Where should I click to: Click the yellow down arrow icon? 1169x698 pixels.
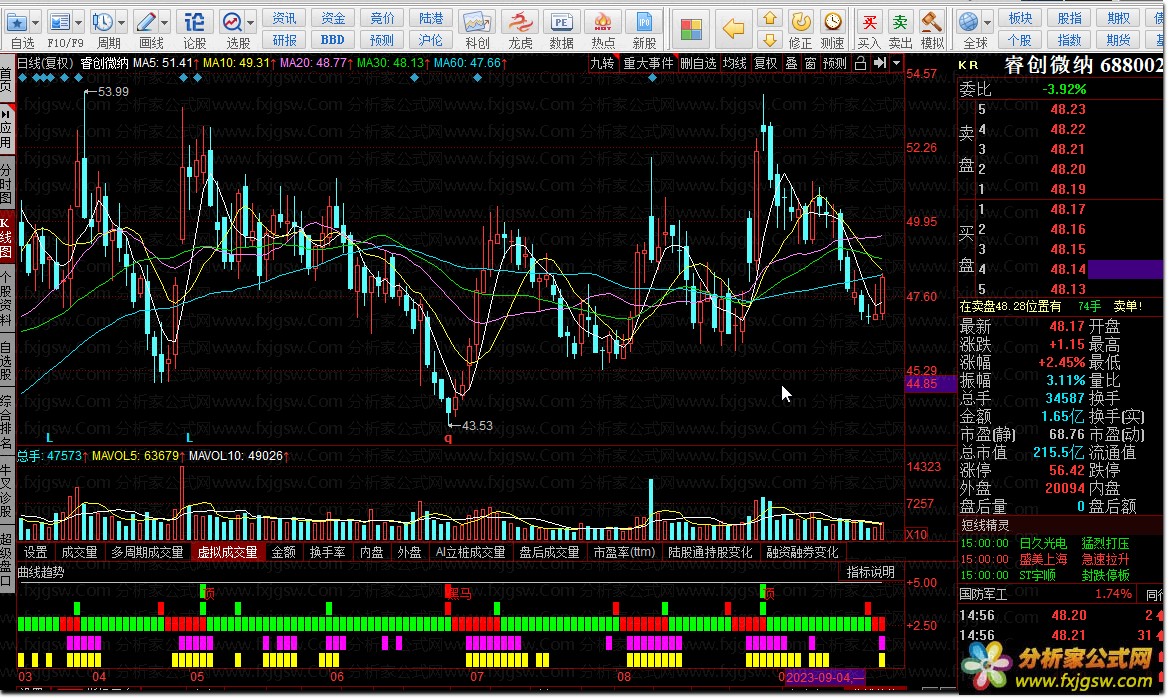pyautogui.click(x=769, y=40)
